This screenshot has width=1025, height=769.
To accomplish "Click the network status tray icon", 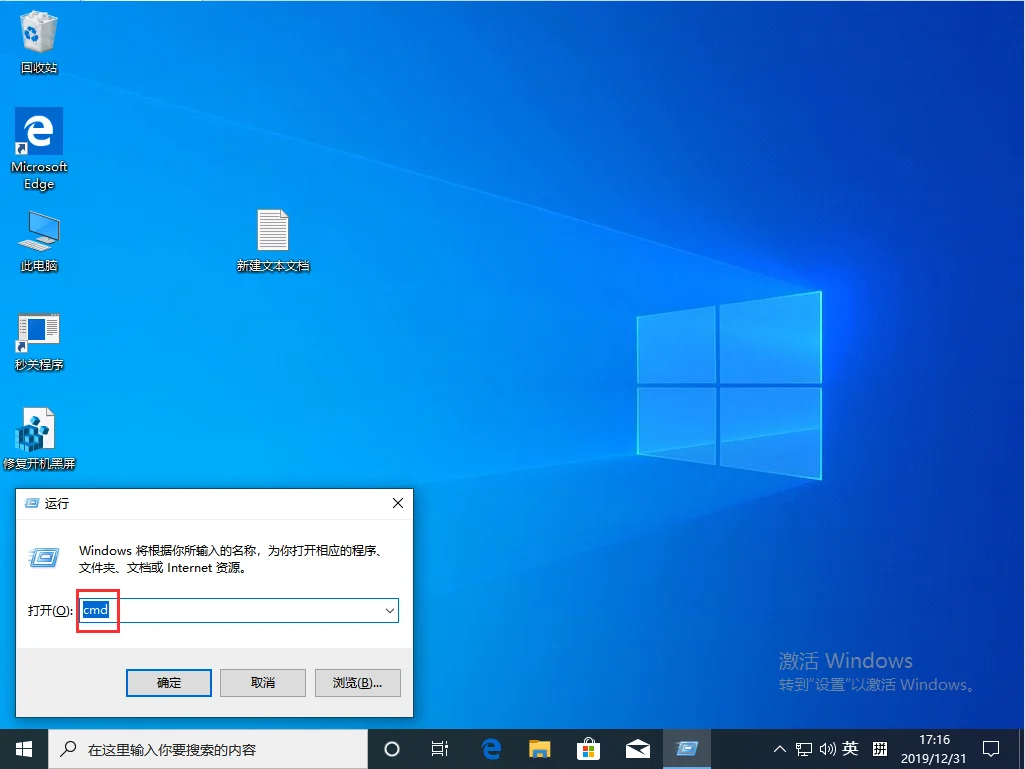I will [x=803, y=749].
